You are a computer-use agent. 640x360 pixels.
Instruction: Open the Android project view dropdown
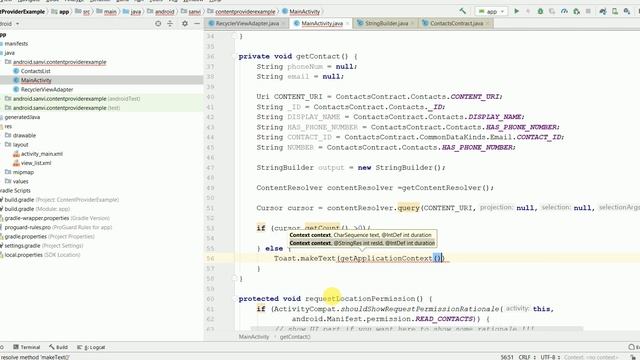pos(10,24)
